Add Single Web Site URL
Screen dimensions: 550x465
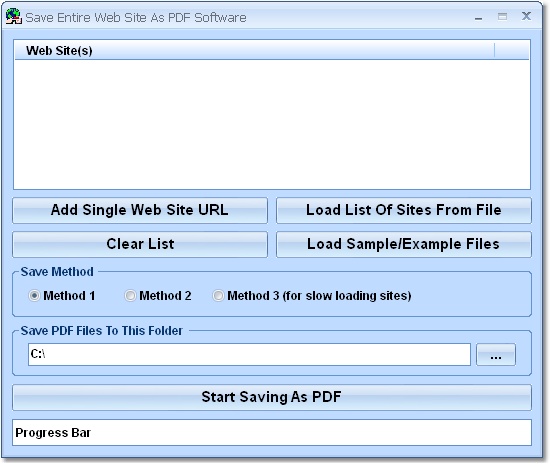click(x=140, y=210)
